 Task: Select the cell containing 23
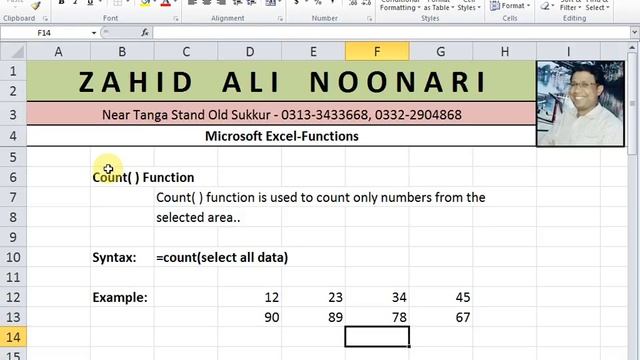click(313, 297)
